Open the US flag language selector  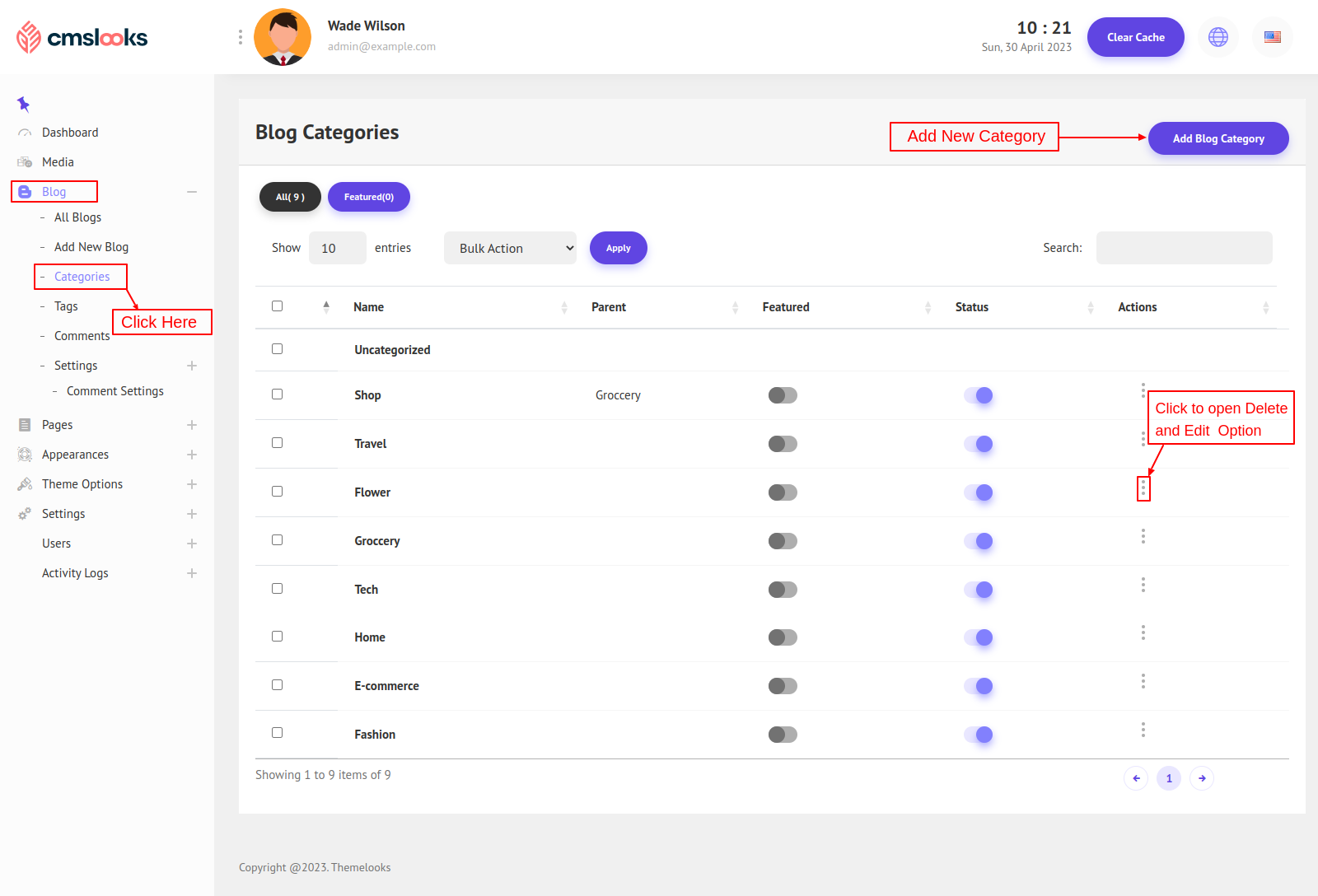pos(1272,37)
